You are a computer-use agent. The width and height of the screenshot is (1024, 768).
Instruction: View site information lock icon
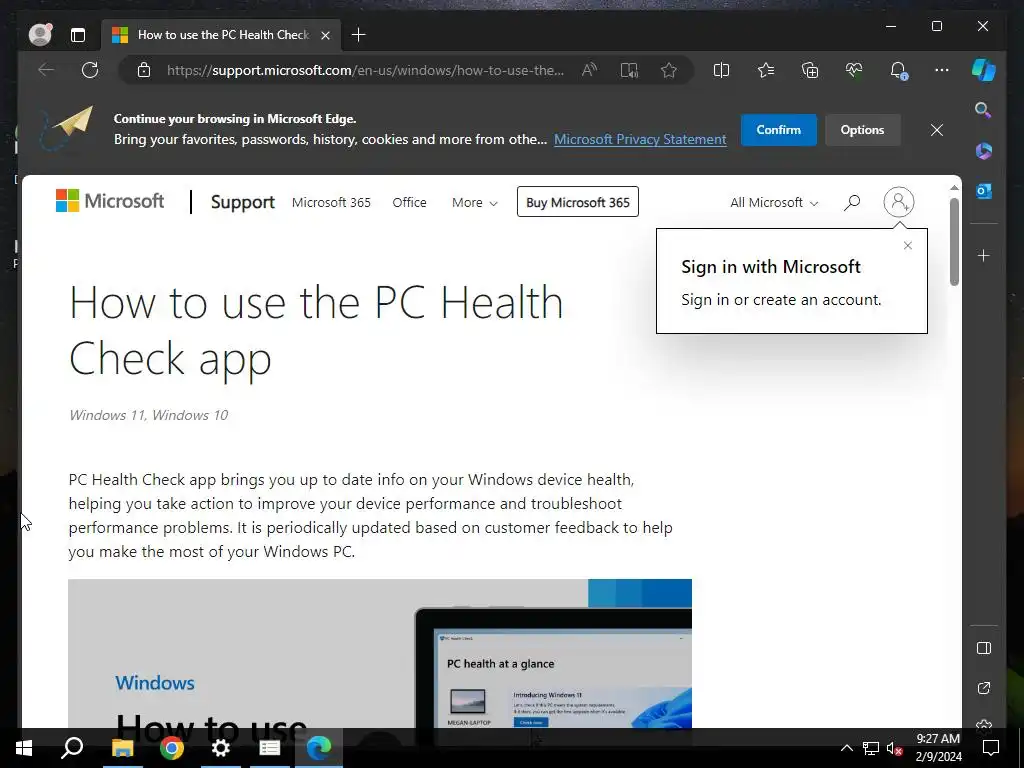144,70
